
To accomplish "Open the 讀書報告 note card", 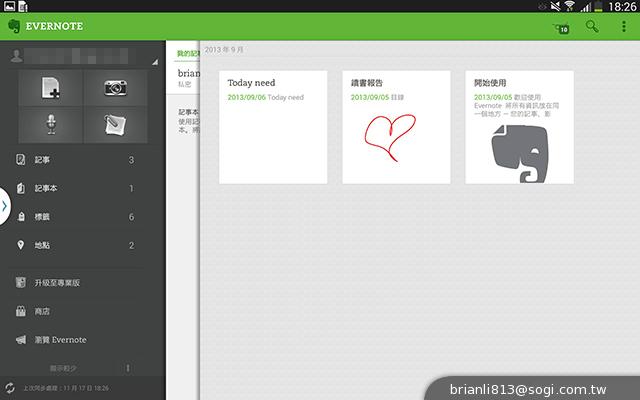I will pyautogui.click(x=396, y=127).
